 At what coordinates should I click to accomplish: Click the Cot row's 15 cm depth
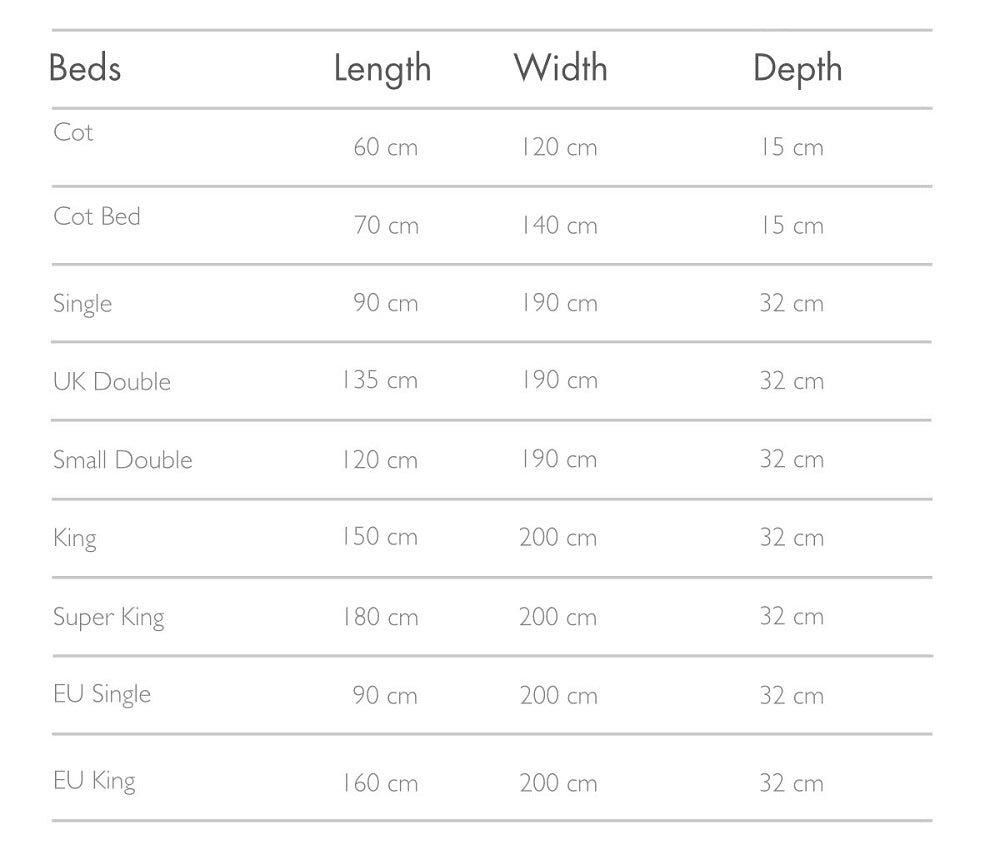click(791, 148)
